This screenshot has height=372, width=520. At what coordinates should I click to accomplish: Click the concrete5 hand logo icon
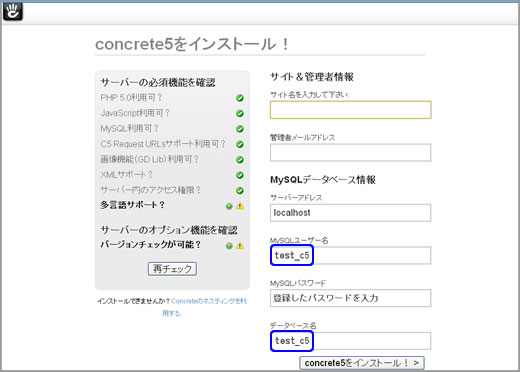(x=13, y=11)
